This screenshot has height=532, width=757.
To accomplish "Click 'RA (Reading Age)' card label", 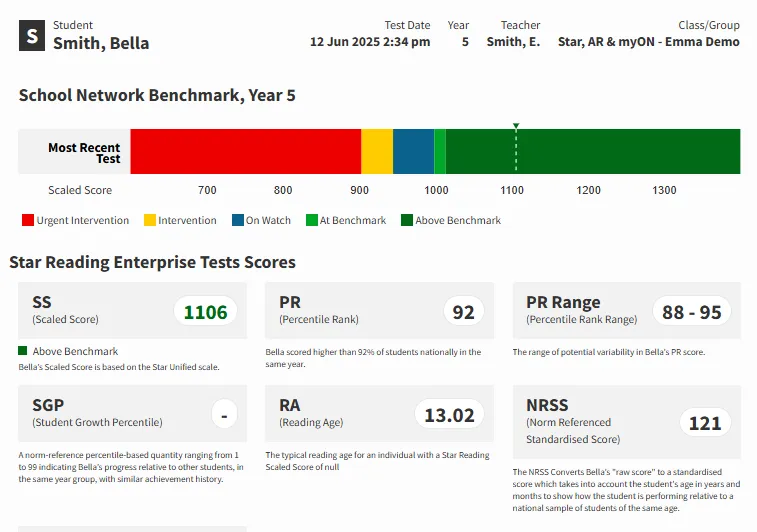I will [x=311, y=413].
